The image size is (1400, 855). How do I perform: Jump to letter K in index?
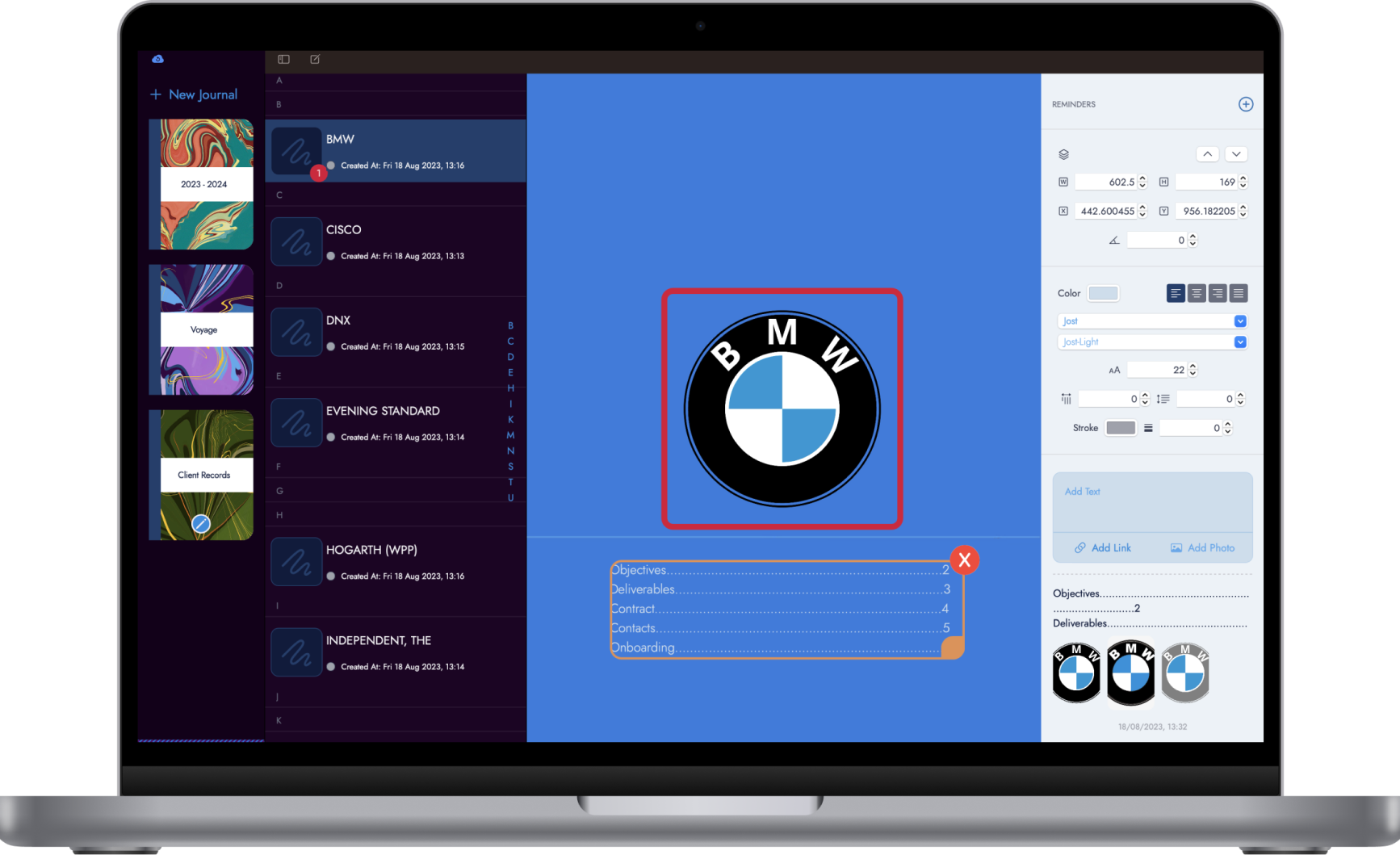click(x=510, y=420)
